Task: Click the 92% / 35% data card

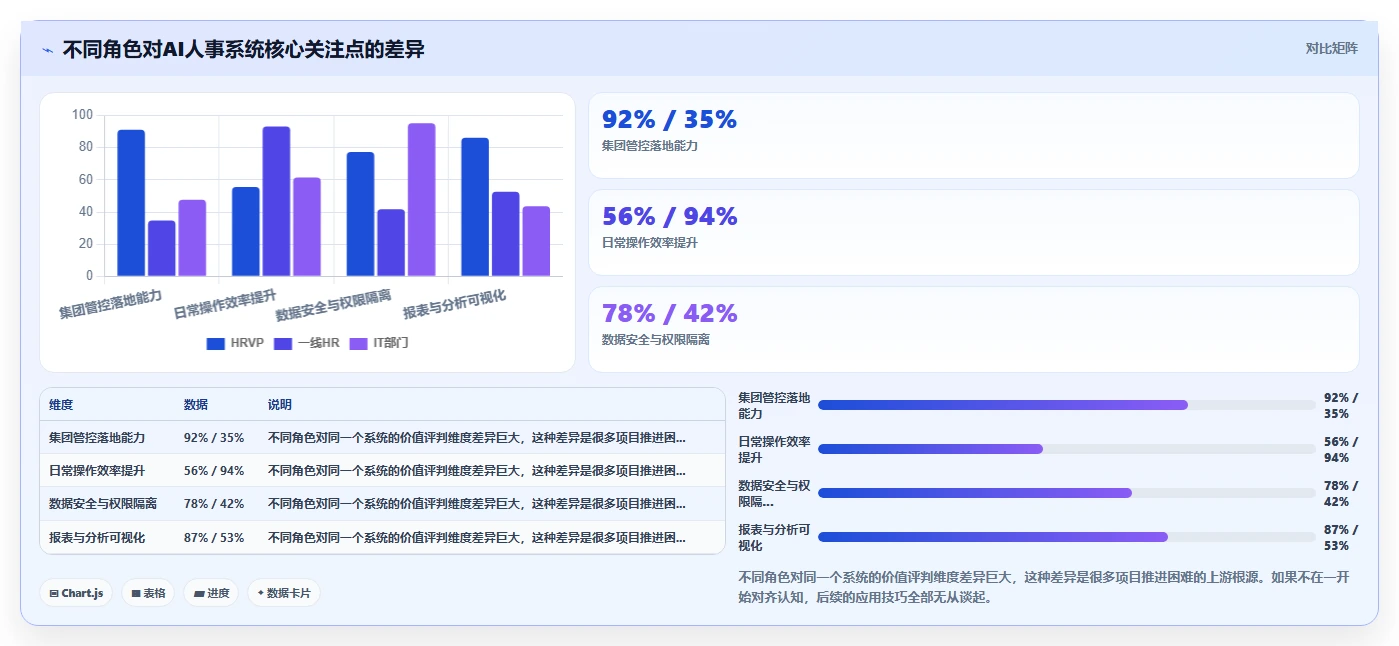Action: [973, 135]
